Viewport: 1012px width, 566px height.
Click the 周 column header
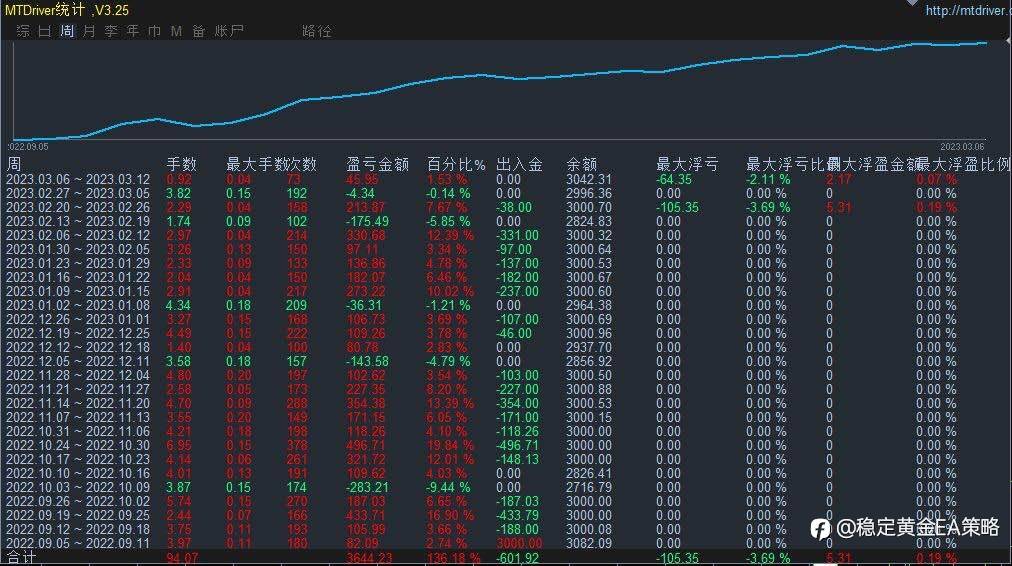(x=14, y=165)
